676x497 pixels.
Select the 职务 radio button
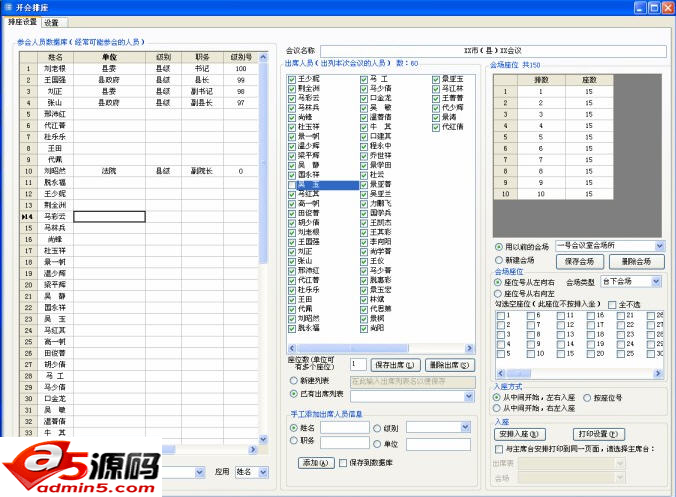[x=294, y=441]
